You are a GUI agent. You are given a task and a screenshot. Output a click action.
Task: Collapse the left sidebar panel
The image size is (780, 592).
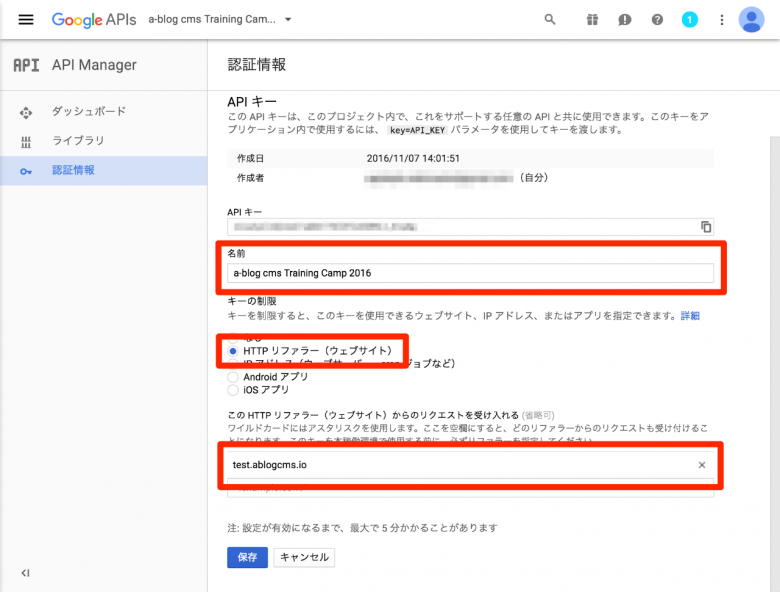tap(26, 573)
